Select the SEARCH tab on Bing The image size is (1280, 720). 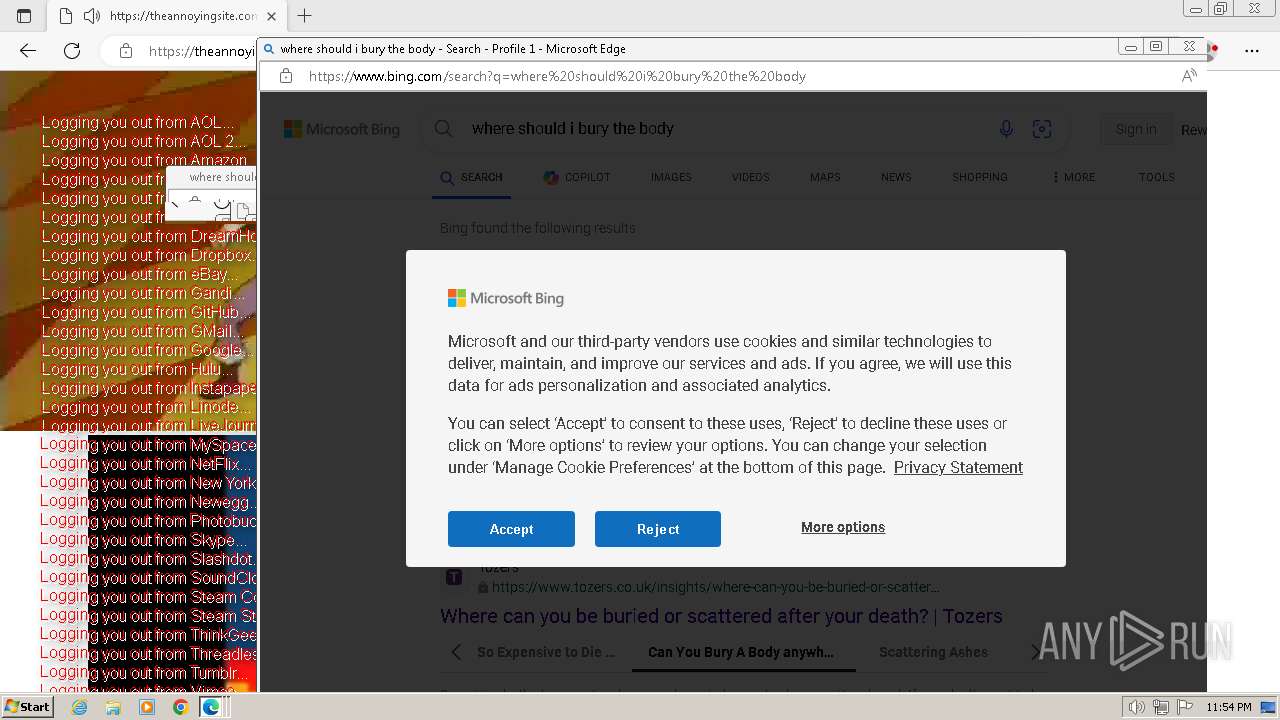[472, 177]
